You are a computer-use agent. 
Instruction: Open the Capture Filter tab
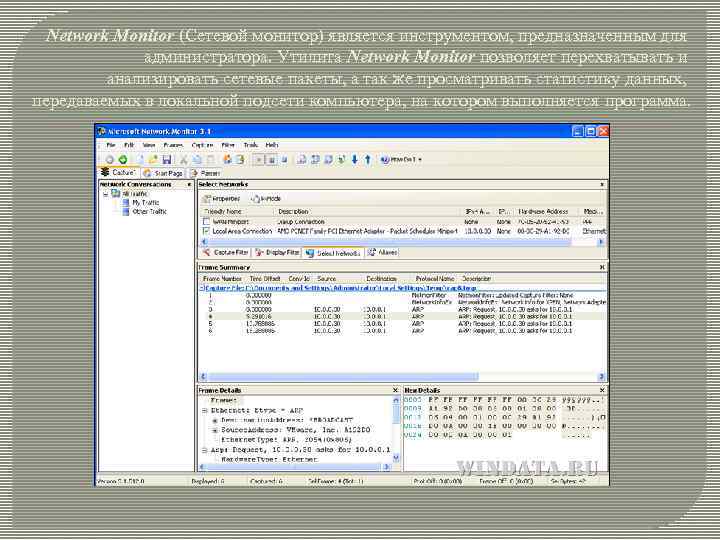point(226,252)
